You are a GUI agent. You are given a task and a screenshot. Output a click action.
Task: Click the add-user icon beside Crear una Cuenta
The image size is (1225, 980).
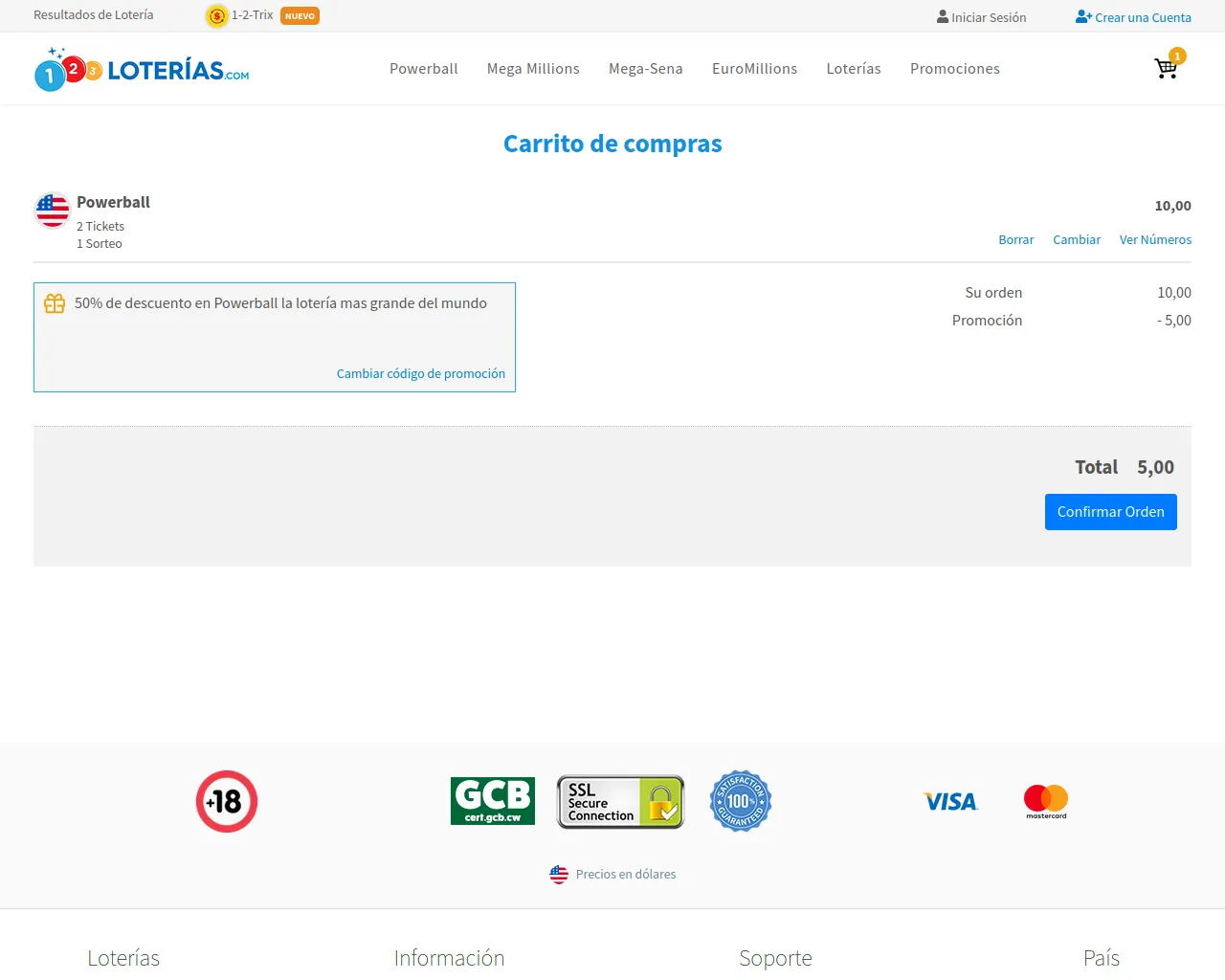tap(1083, 17)
